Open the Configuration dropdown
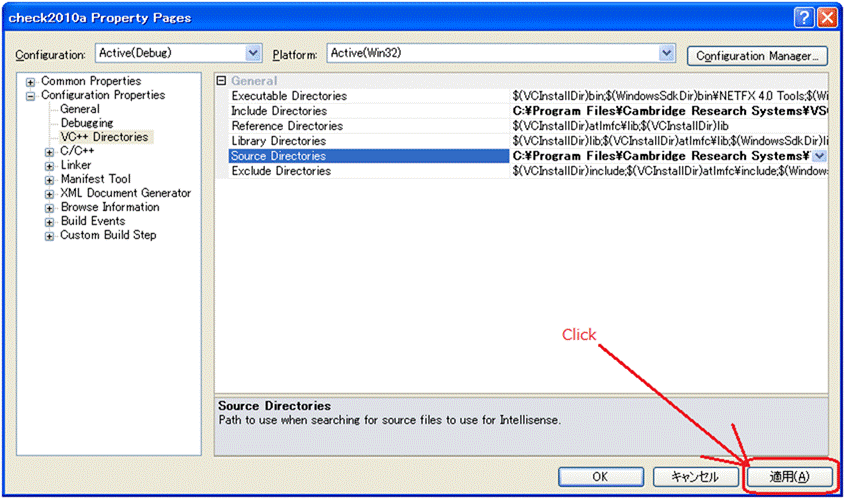 252,53
